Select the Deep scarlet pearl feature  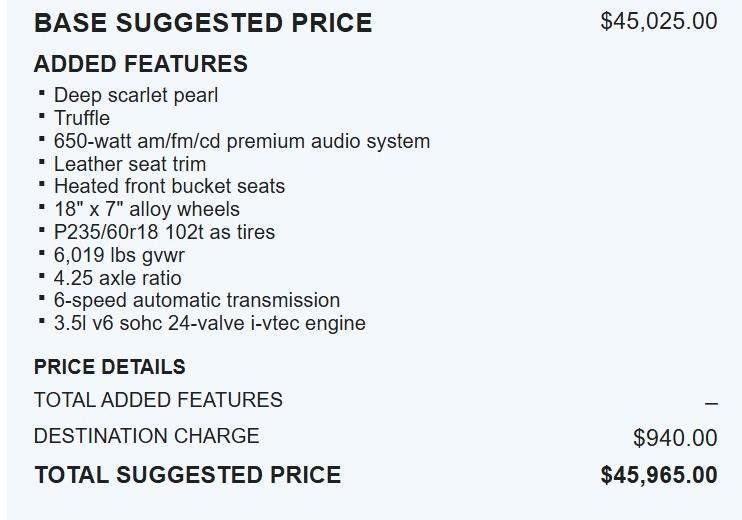(136, 95)
